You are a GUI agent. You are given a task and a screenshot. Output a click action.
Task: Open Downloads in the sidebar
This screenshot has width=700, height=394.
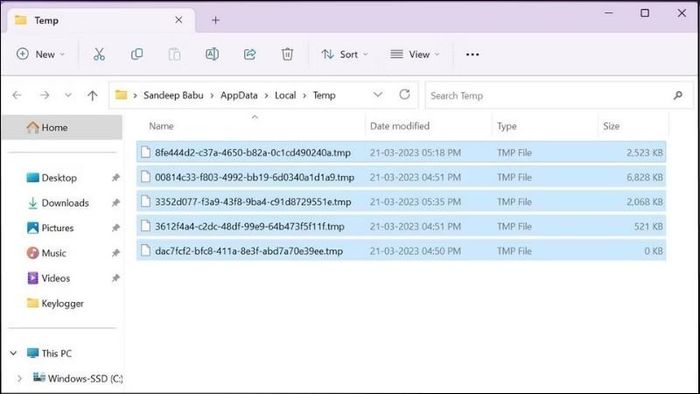[x=65, y=203]
